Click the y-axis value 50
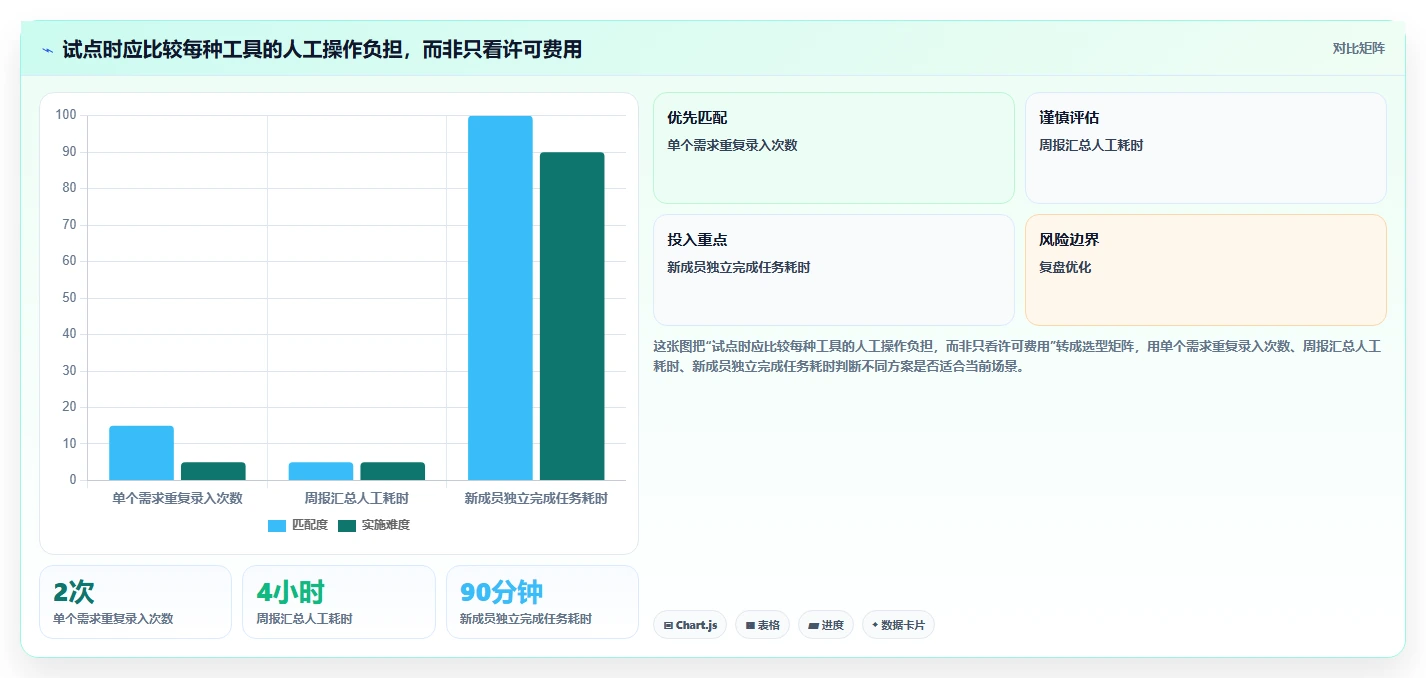Screen dimensions: 1426x678 click(x=69, y=298)
